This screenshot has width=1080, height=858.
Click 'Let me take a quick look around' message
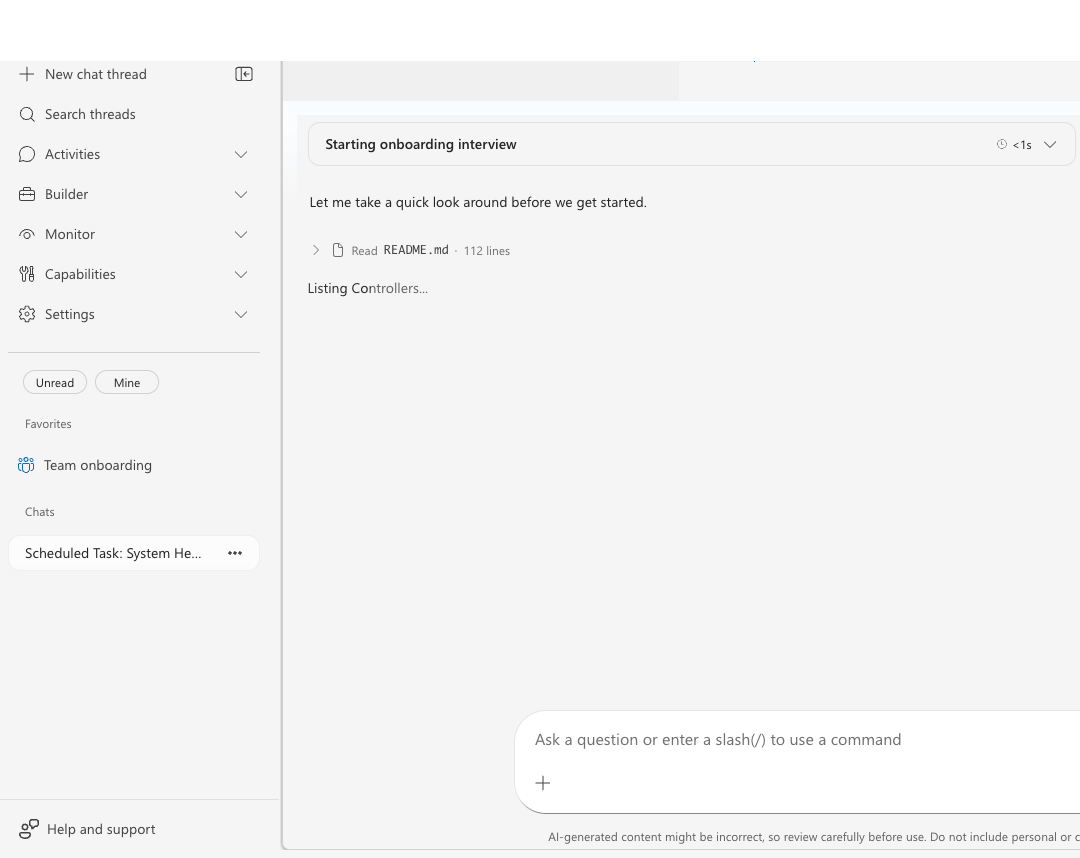coord(478,202)
